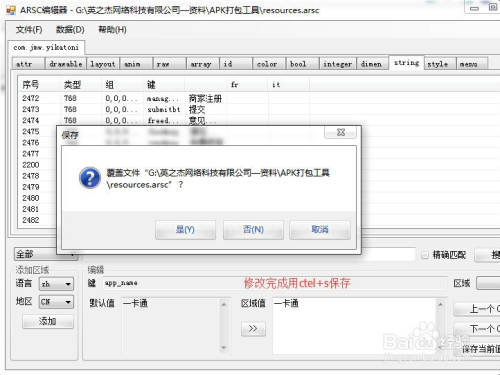Switch to the menu tab
Image resolution: width=500 pixels, height=375 pixels.
click(x=472, y=64)
